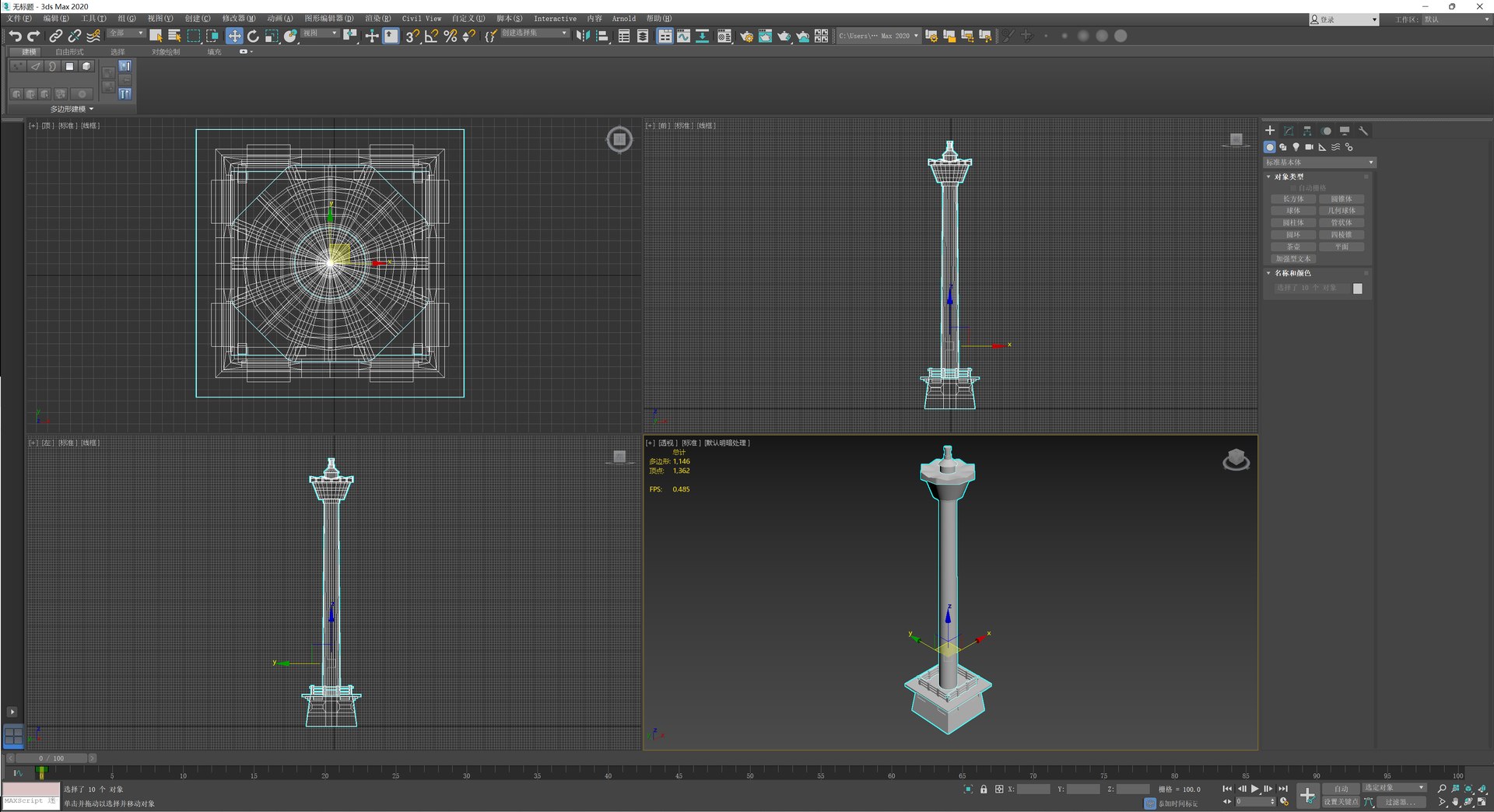Click the Align tool icon

(x=602, y=36)
